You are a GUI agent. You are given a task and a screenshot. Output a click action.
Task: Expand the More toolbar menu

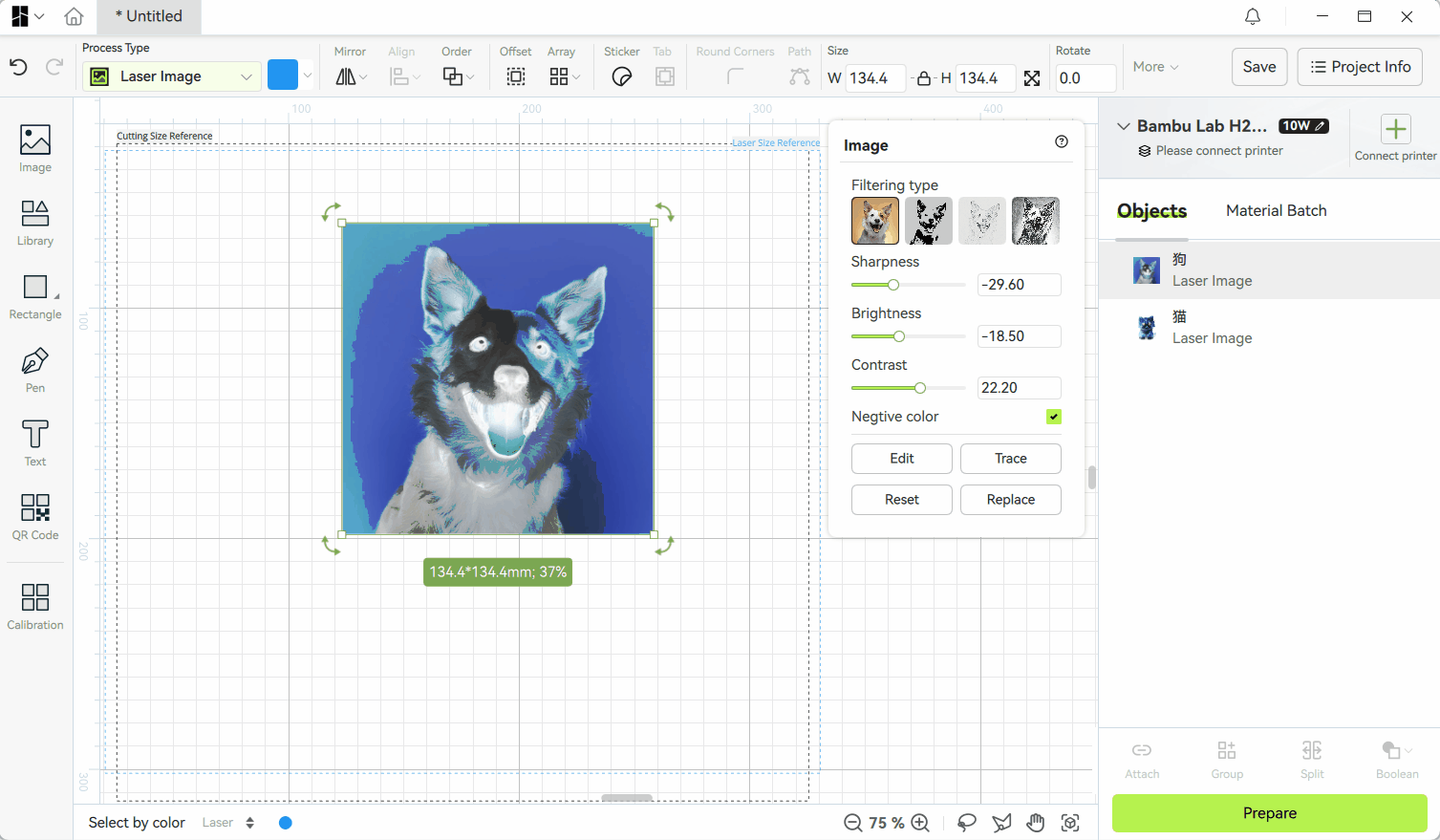[1155, 67]
